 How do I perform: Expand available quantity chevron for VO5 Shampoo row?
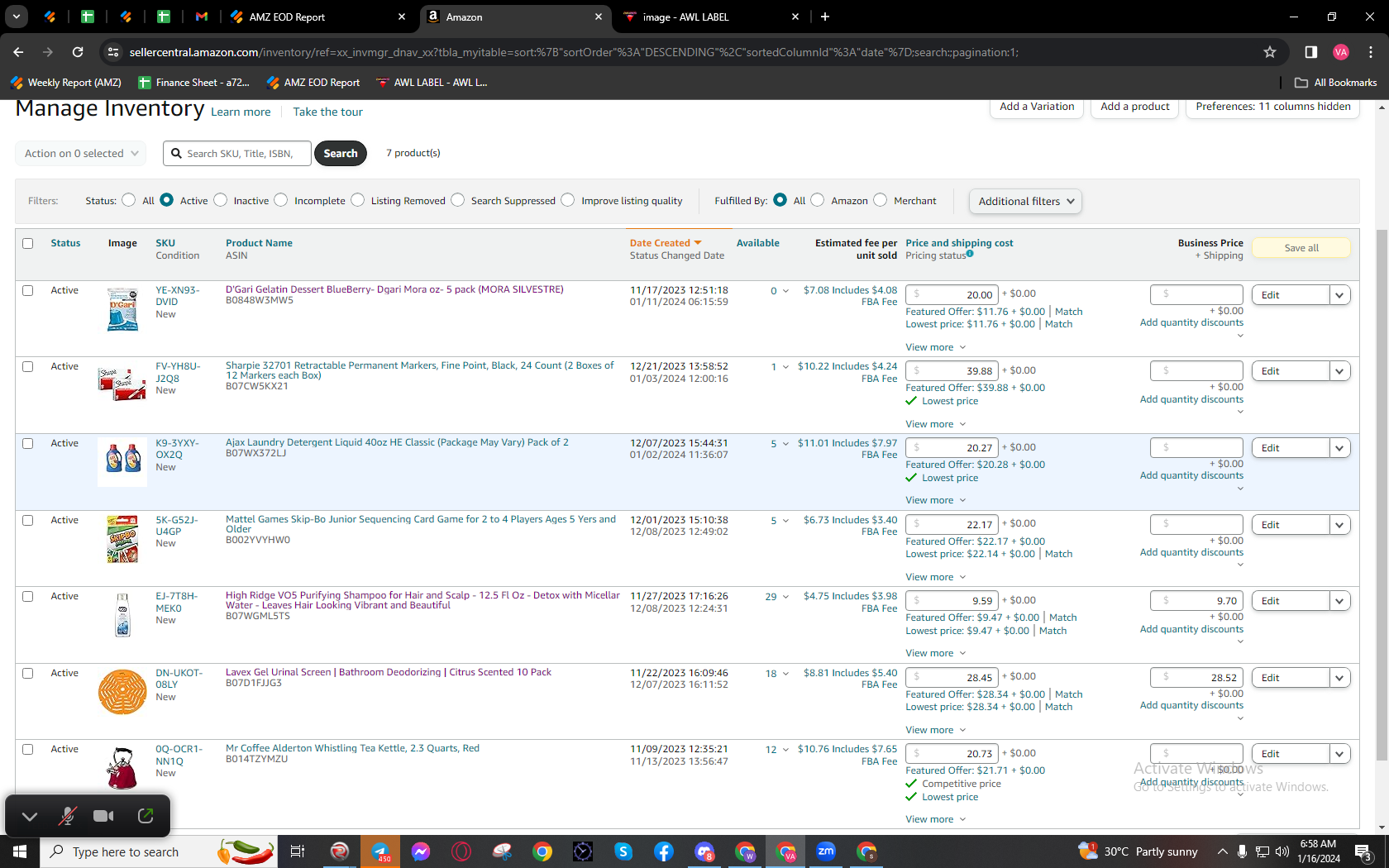point(785,597)
